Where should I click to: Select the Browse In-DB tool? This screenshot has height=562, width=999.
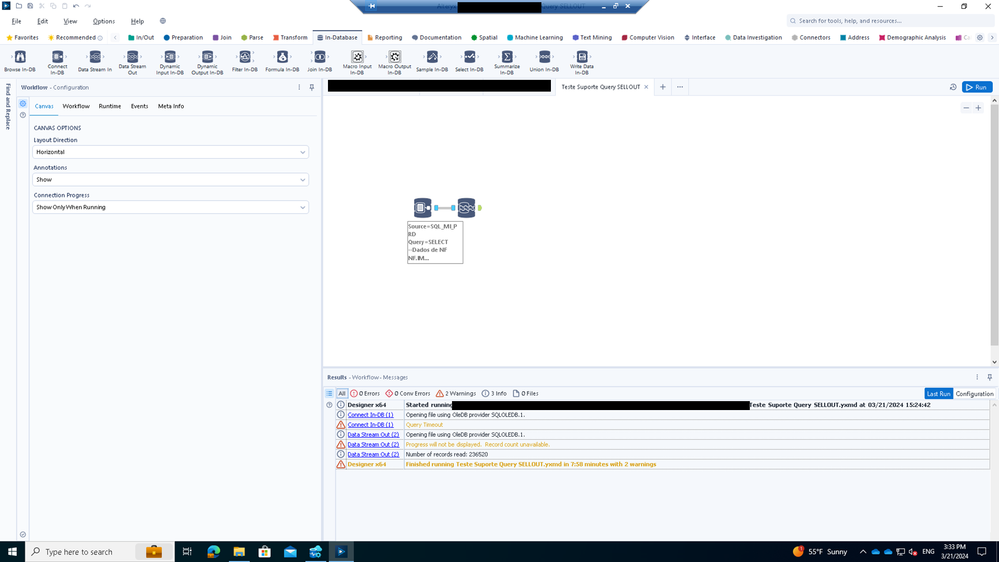(20, 62)
